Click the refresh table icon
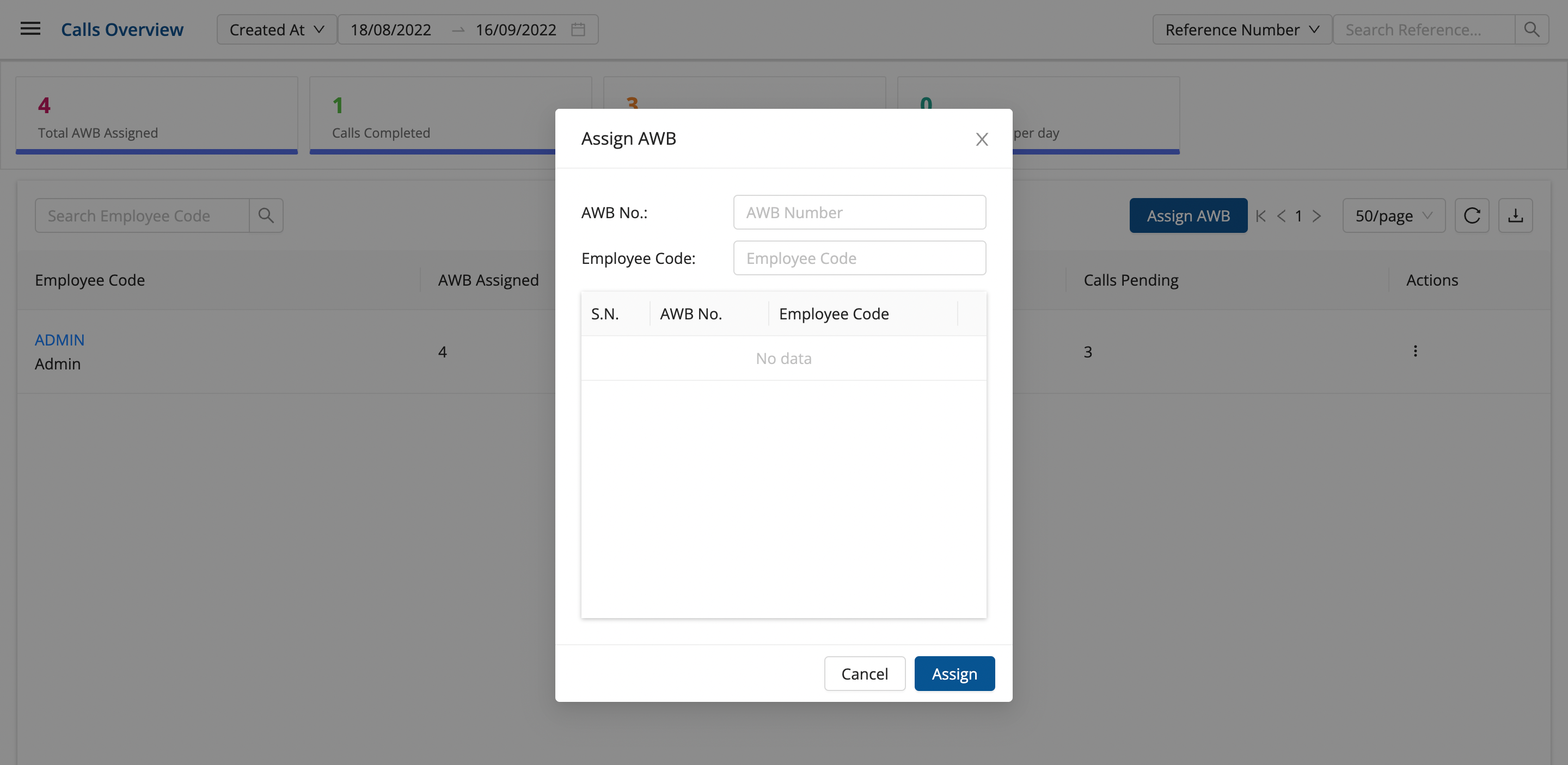 (x=1471, y=215)
